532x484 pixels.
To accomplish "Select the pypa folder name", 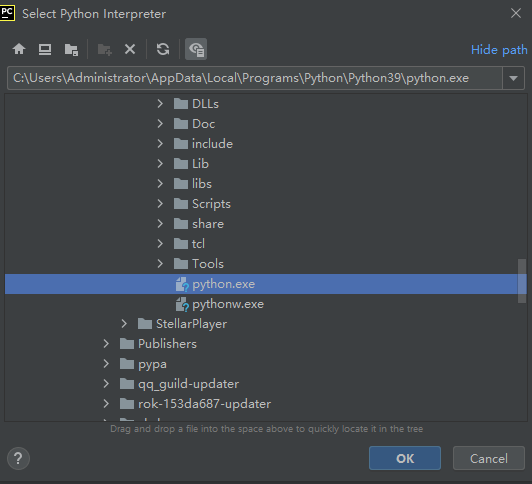I will tap(152, 365).
